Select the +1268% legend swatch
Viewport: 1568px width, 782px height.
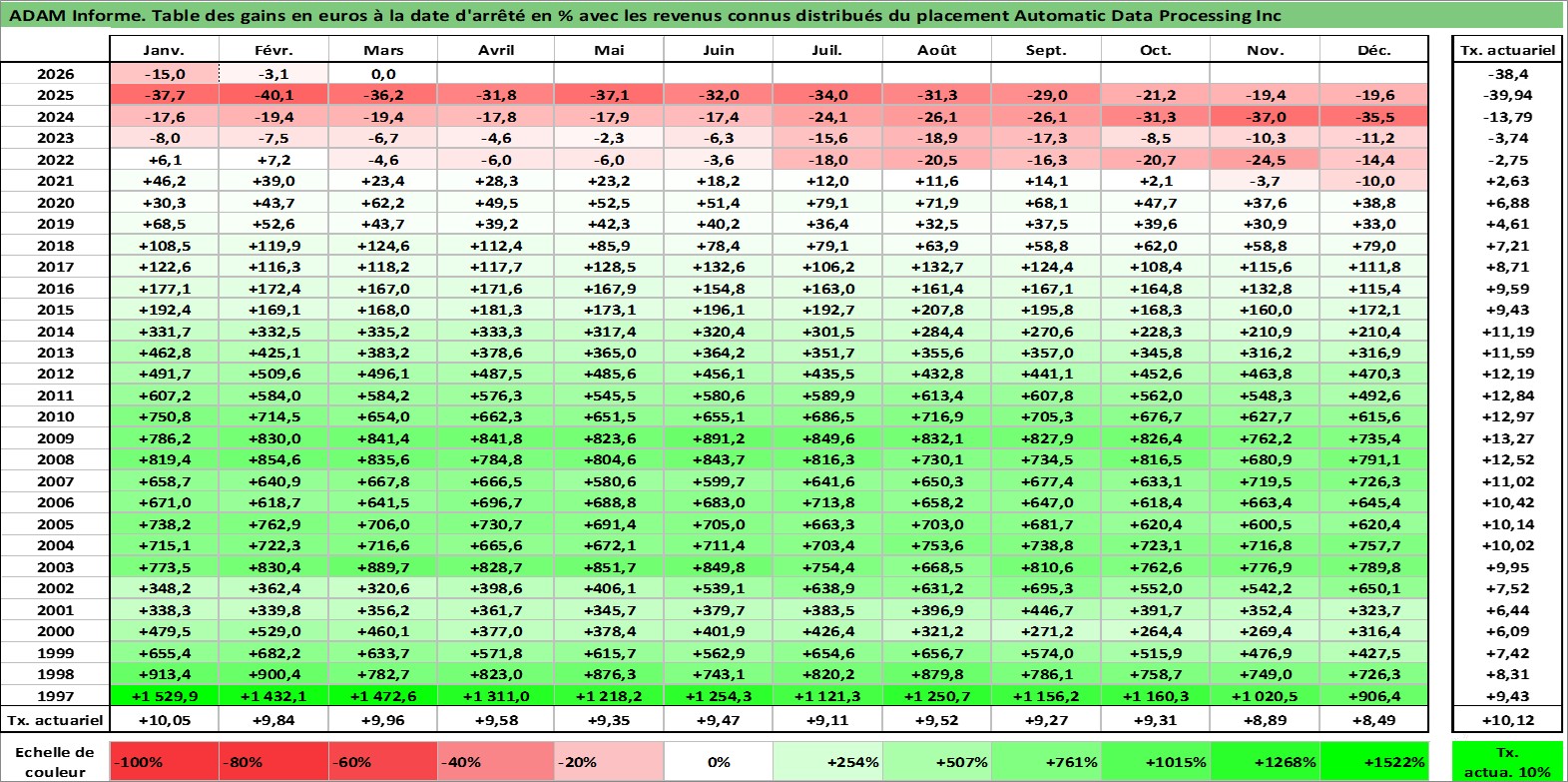coord(1265,761)
